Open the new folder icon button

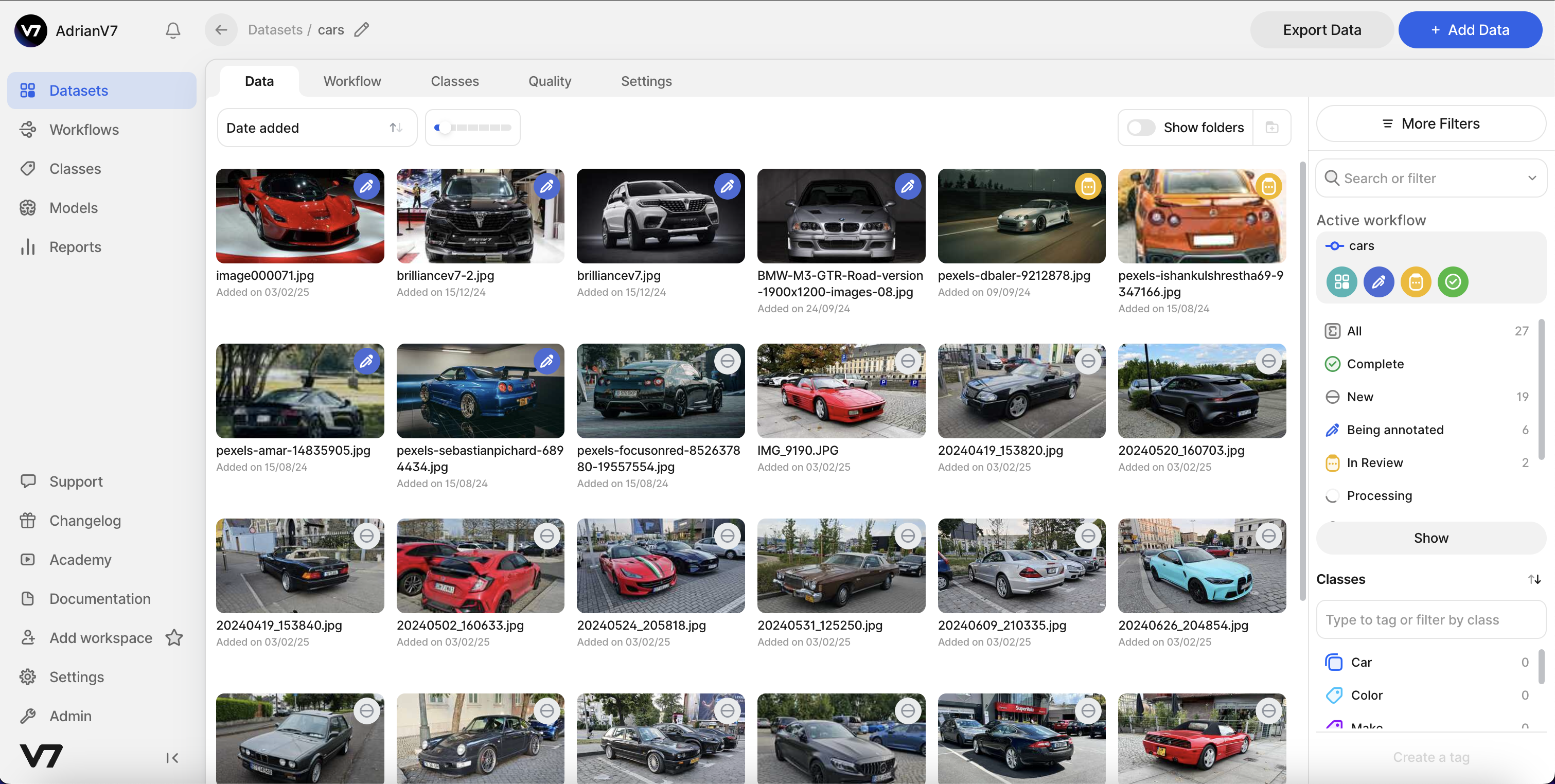1272,128
